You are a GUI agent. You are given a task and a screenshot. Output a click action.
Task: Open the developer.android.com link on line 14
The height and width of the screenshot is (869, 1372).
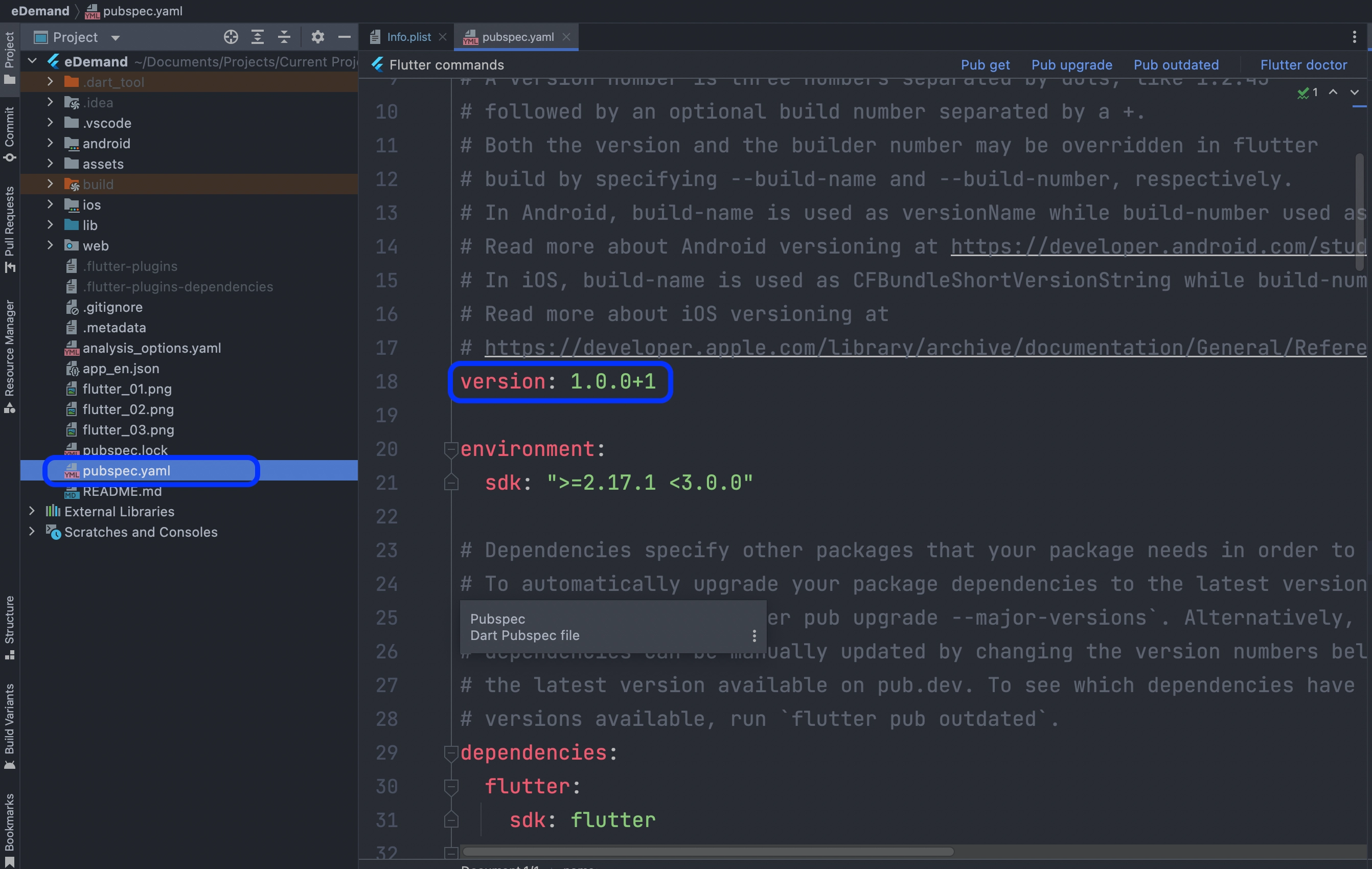(x=1158, y=247)
